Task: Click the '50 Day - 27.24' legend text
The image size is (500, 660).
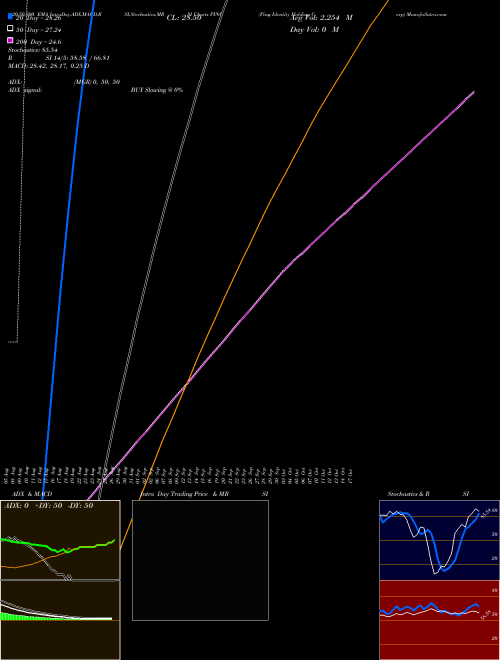Action: coord(38,30)
